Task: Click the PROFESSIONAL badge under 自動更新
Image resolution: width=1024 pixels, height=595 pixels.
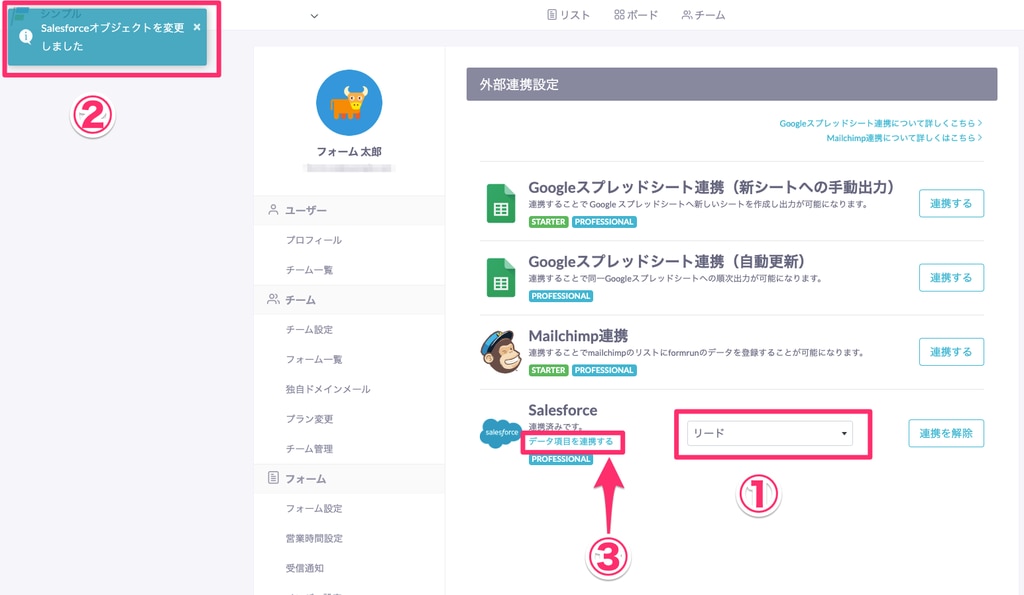Action: click(x=560, y=296)
